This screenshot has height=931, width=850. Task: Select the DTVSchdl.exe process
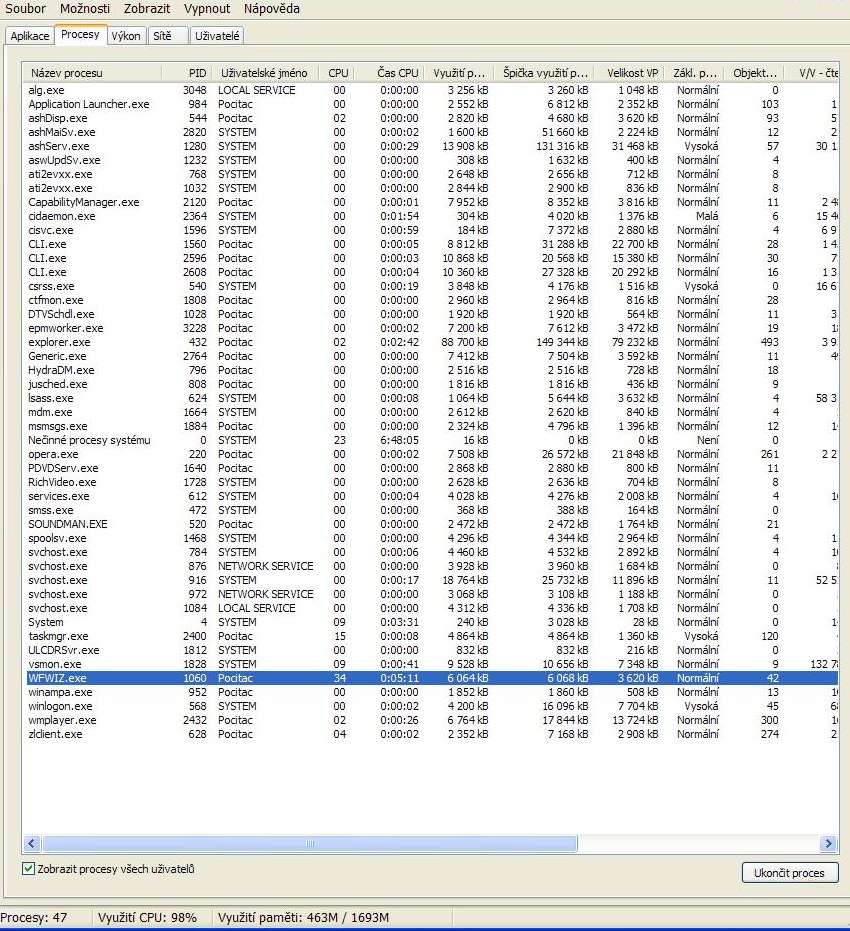pos(432,314)
